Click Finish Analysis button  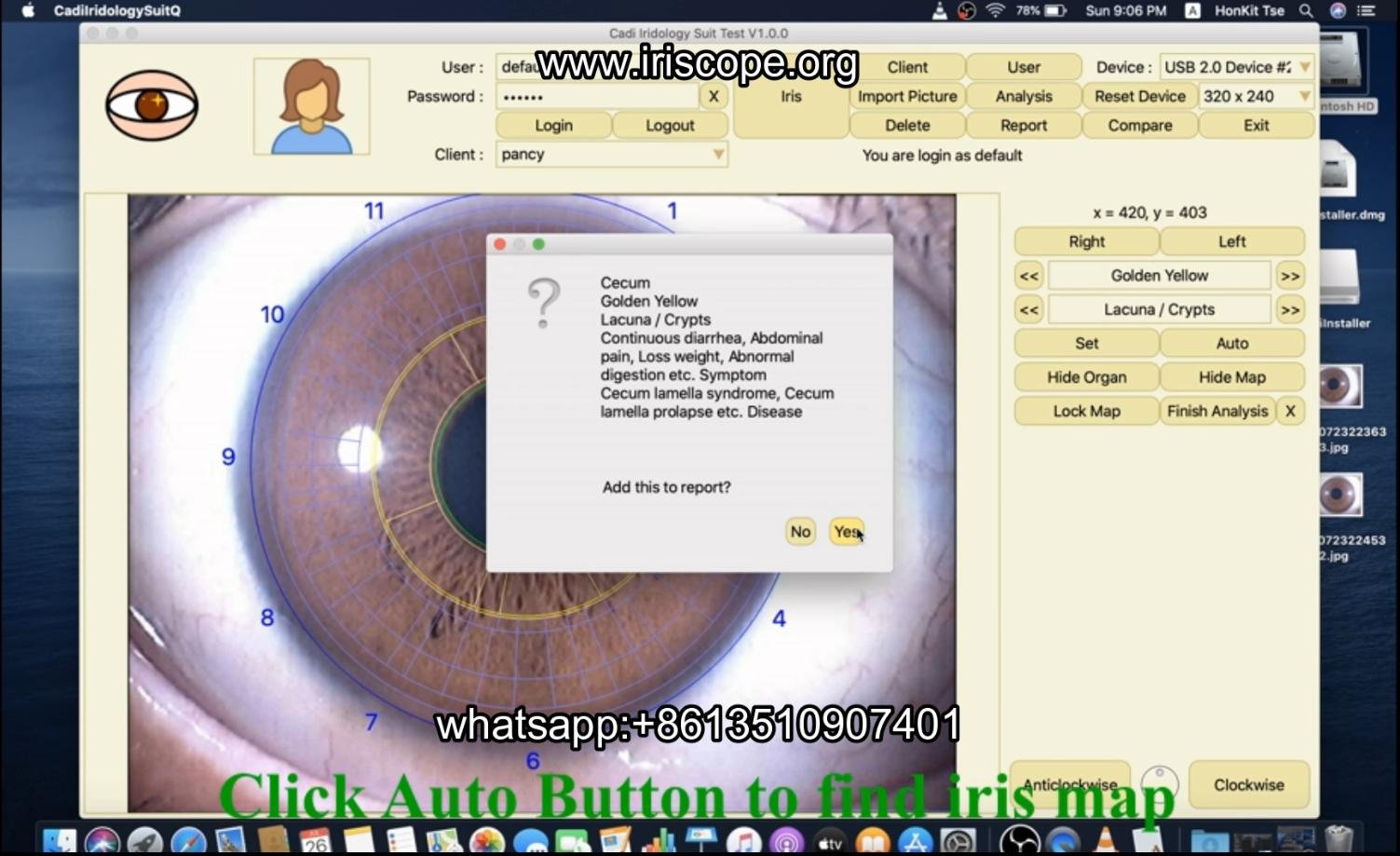click(1217, 411)
